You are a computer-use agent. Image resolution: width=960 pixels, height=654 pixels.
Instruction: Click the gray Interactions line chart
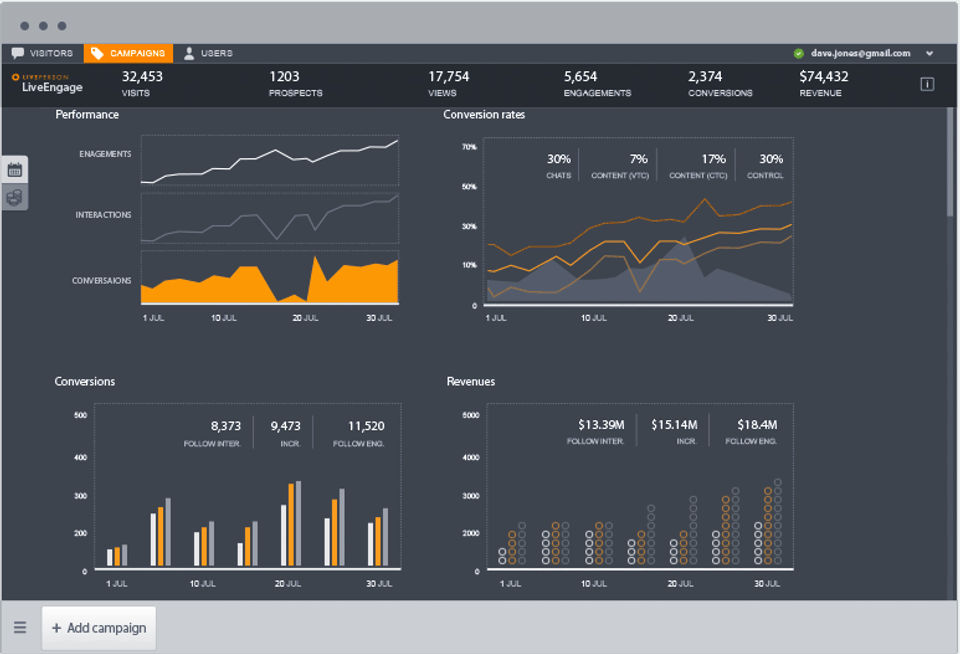point(270,218)
